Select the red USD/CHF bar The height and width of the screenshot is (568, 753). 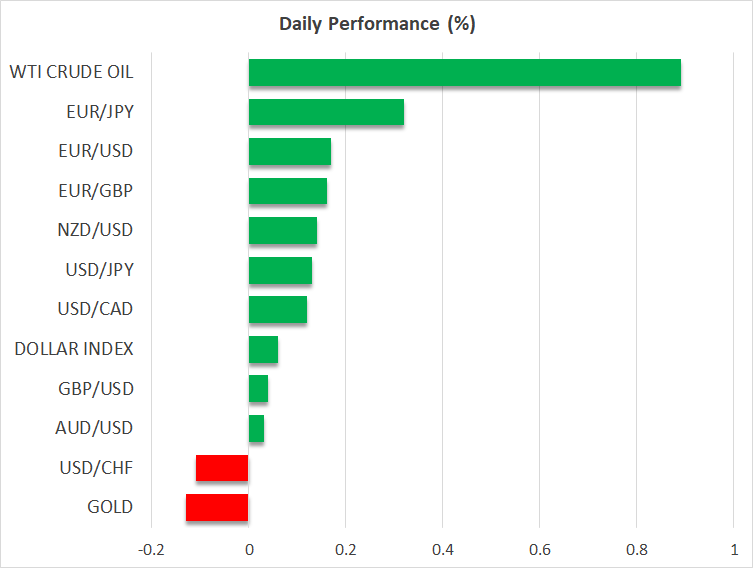(222, 468)
